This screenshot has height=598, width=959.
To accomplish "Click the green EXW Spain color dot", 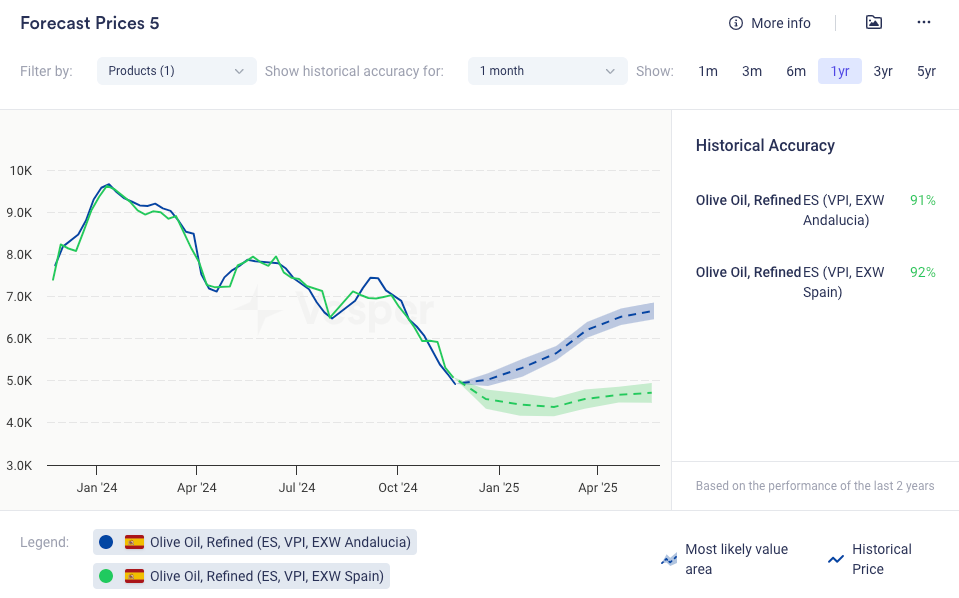I will coord(106,576).
